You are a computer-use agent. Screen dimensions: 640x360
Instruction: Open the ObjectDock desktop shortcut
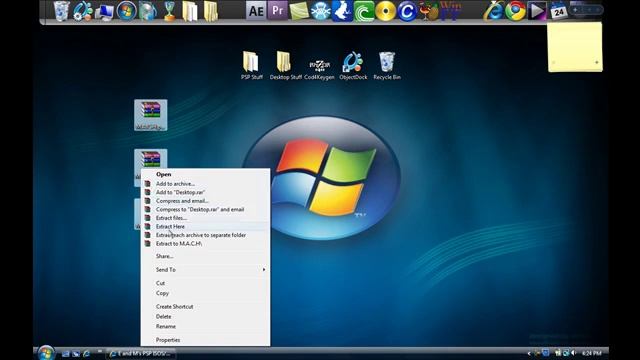click(x=353, y=65)
